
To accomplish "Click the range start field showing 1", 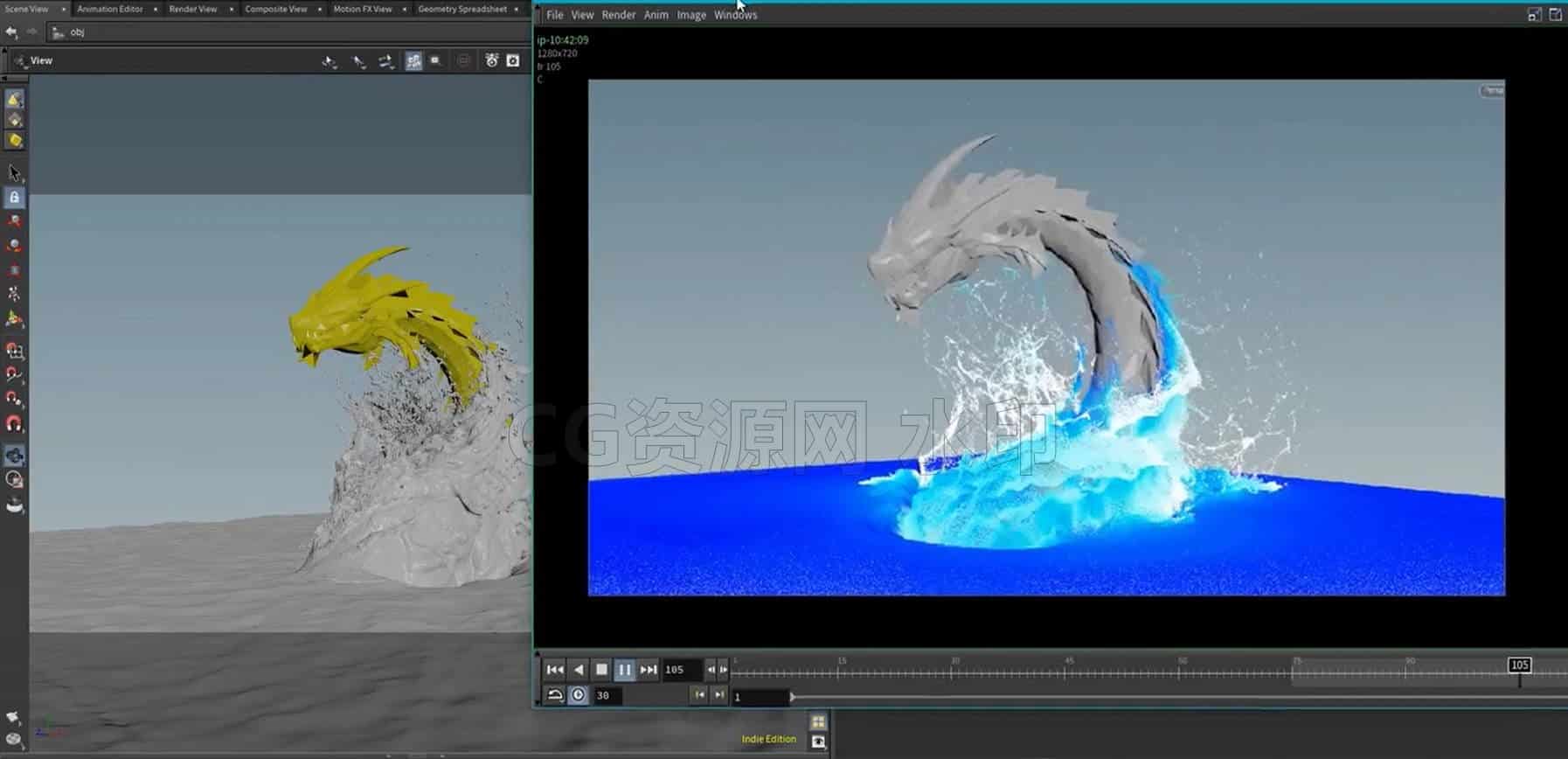I will (x=760, y=697).
